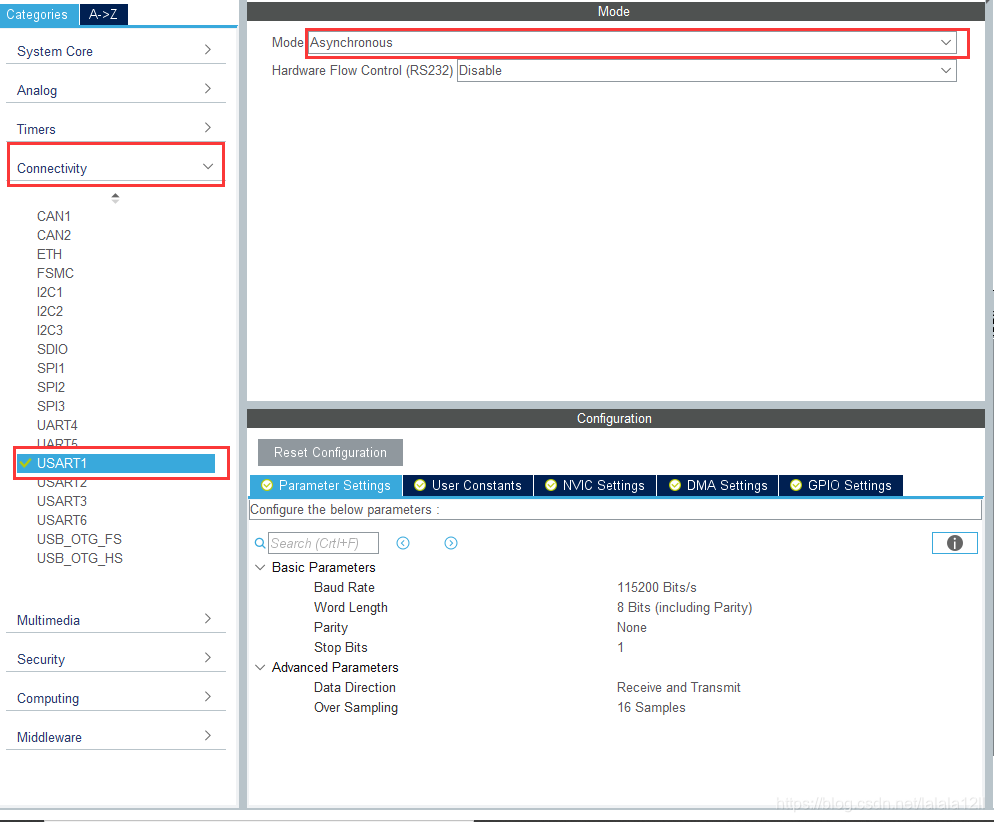Viewport: 994px width, 822px height.
Task: Collapse the Connectivity category
Action: pyautogui.click(x=115, y=168)
